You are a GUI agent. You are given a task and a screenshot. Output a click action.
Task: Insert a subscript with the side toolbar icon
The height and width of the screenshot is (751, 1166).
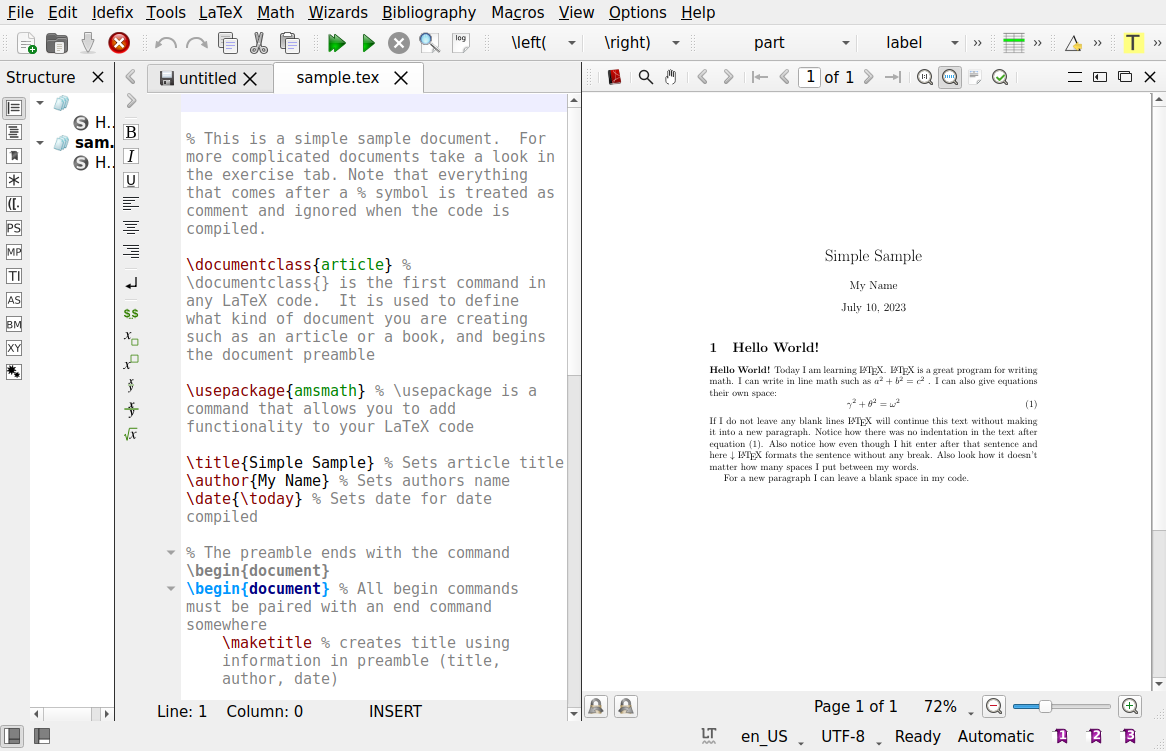tap(131, 338)
